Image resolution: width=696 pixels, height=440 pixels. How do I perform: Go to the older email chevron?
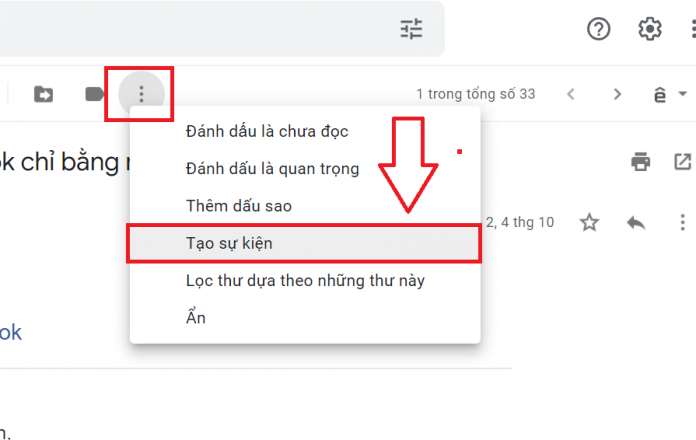click(x=617, y=94)
